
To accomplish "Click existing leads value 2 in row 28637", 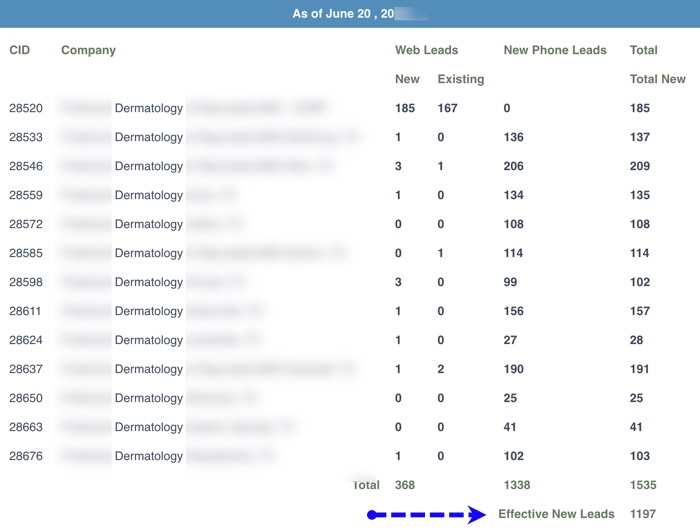I will 441,369.
